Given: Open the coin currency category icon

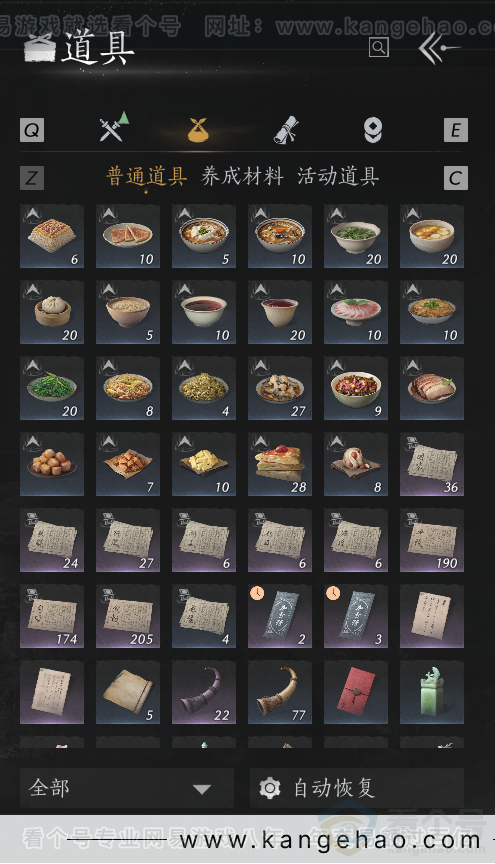Looking at the screenshot, I should (373, 130).
